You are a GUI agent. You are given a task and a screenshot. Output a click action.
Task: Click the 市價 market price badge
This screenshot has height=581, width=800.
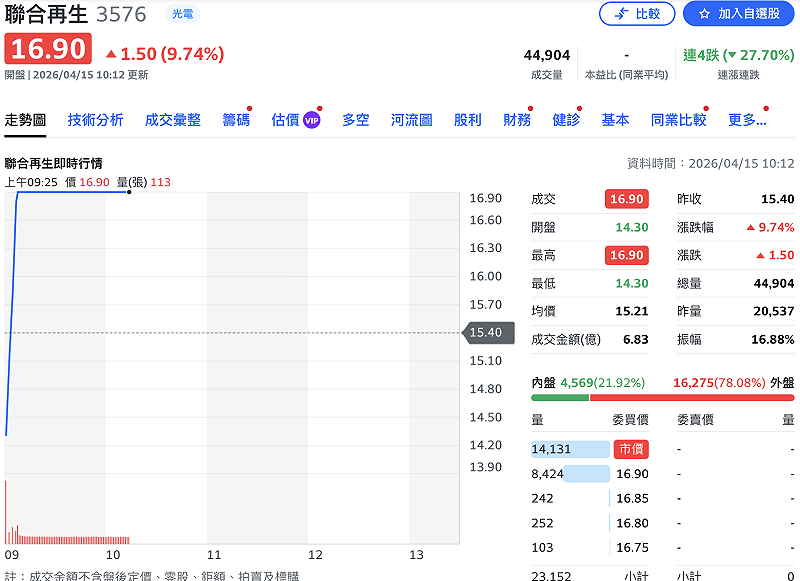(x=631, y=449)
